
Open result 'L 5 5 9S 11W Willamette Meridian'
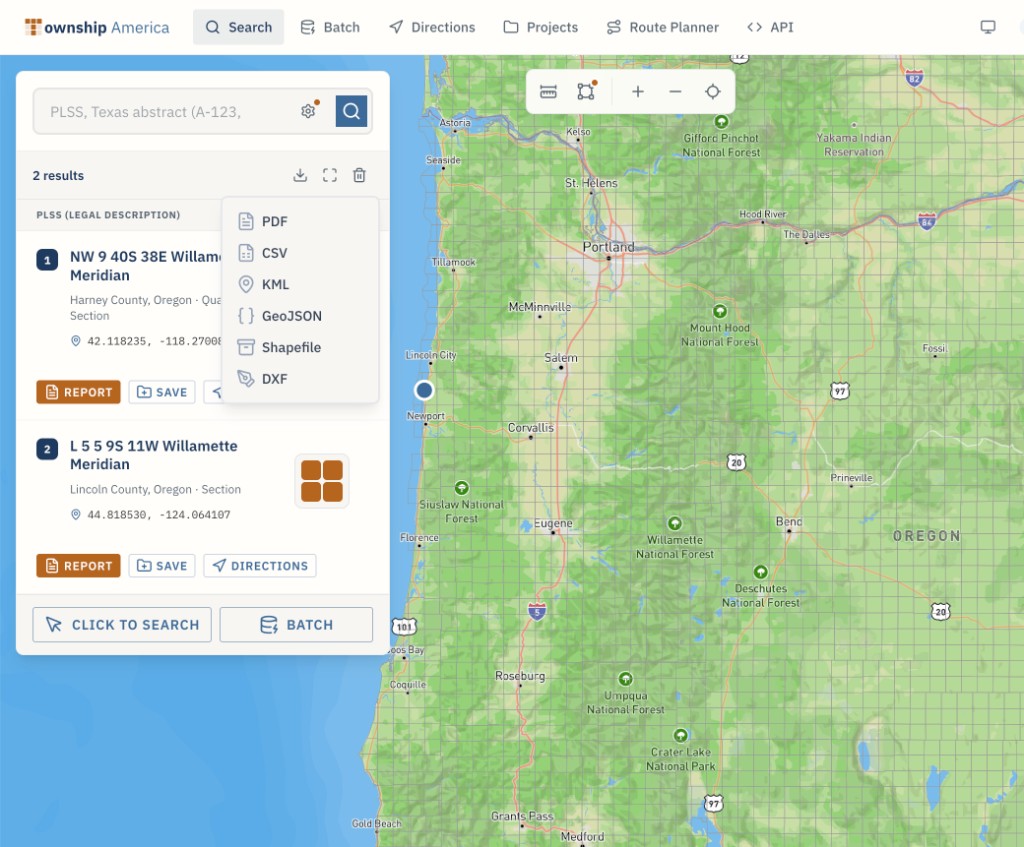click(154, 455)
